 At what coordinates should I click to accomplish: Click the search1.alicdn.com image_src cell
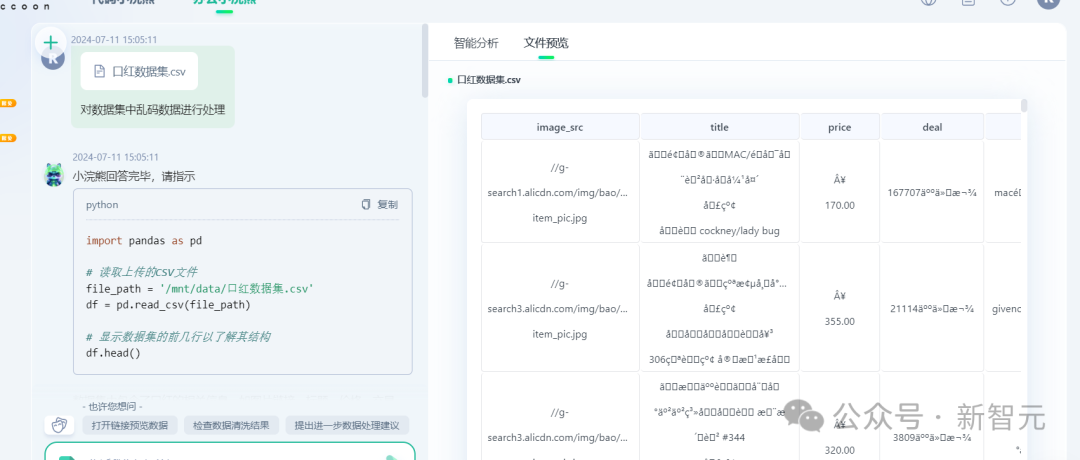pos(561,192)
